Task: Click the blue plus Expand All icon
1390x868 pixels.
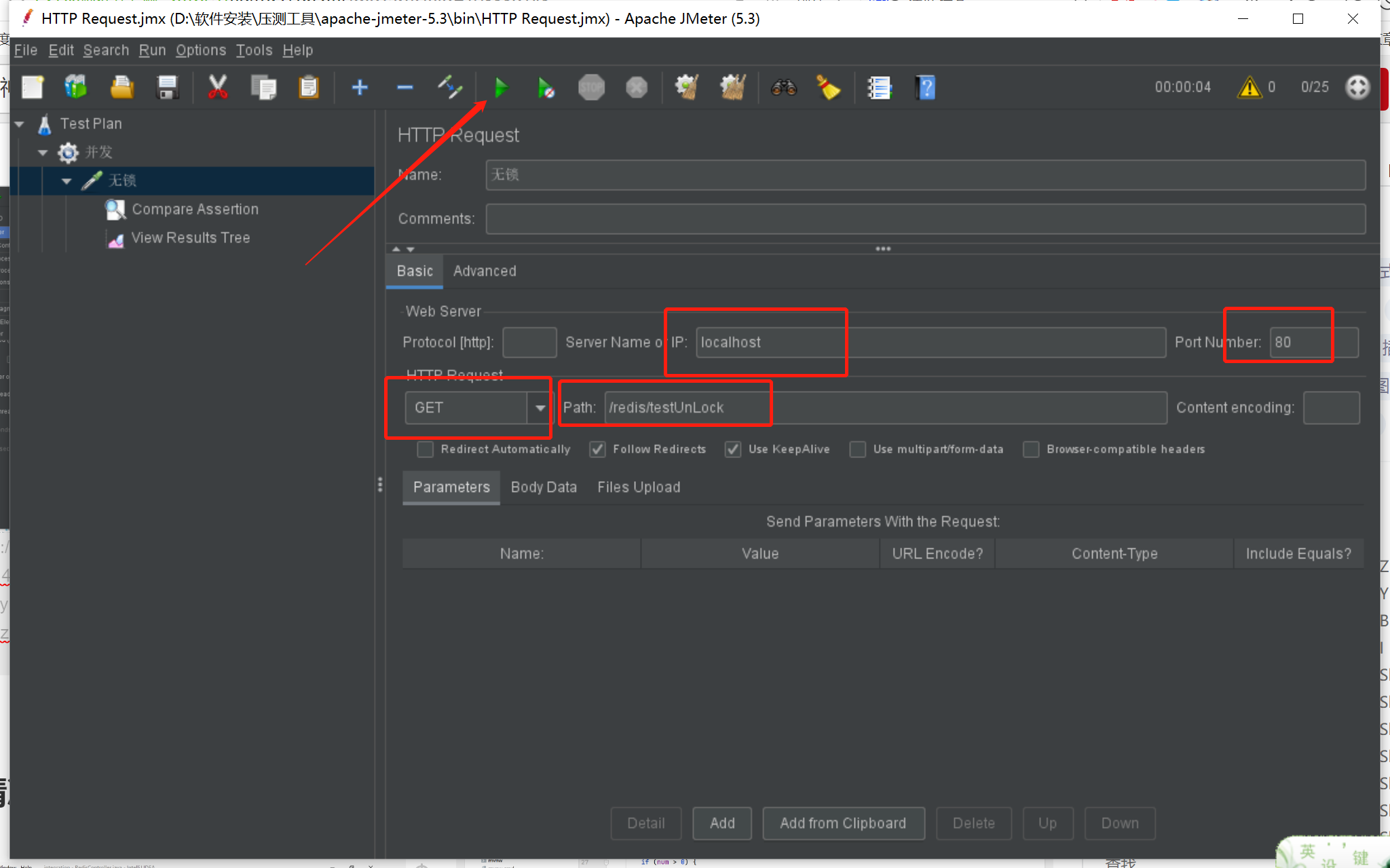Action: click(x=360, y=88)
